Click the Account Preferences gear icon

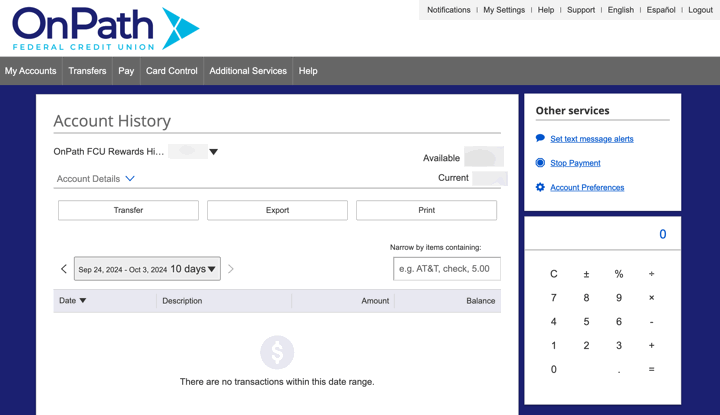coord(540,187)
